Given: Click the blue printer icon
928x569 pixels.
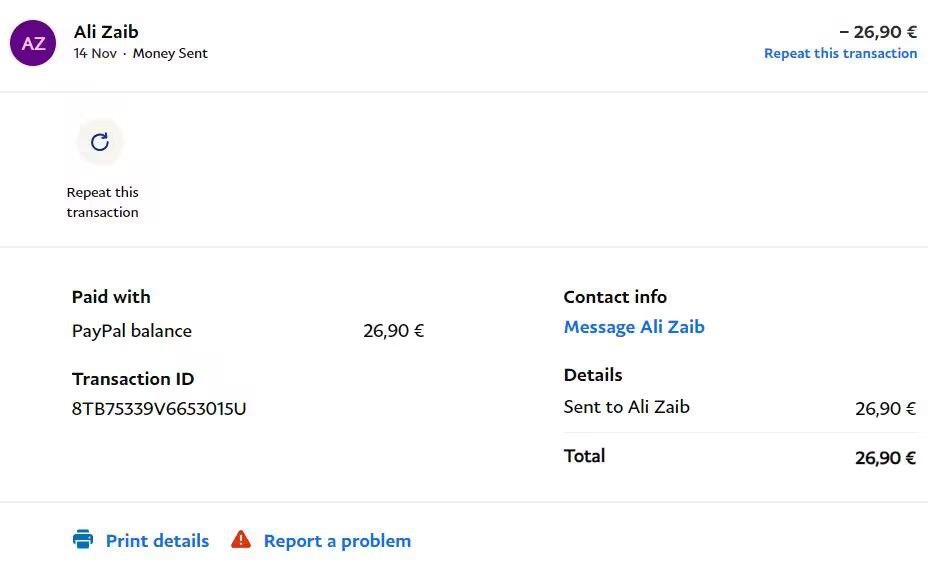Looking at the screenshot, I should 82,540.
